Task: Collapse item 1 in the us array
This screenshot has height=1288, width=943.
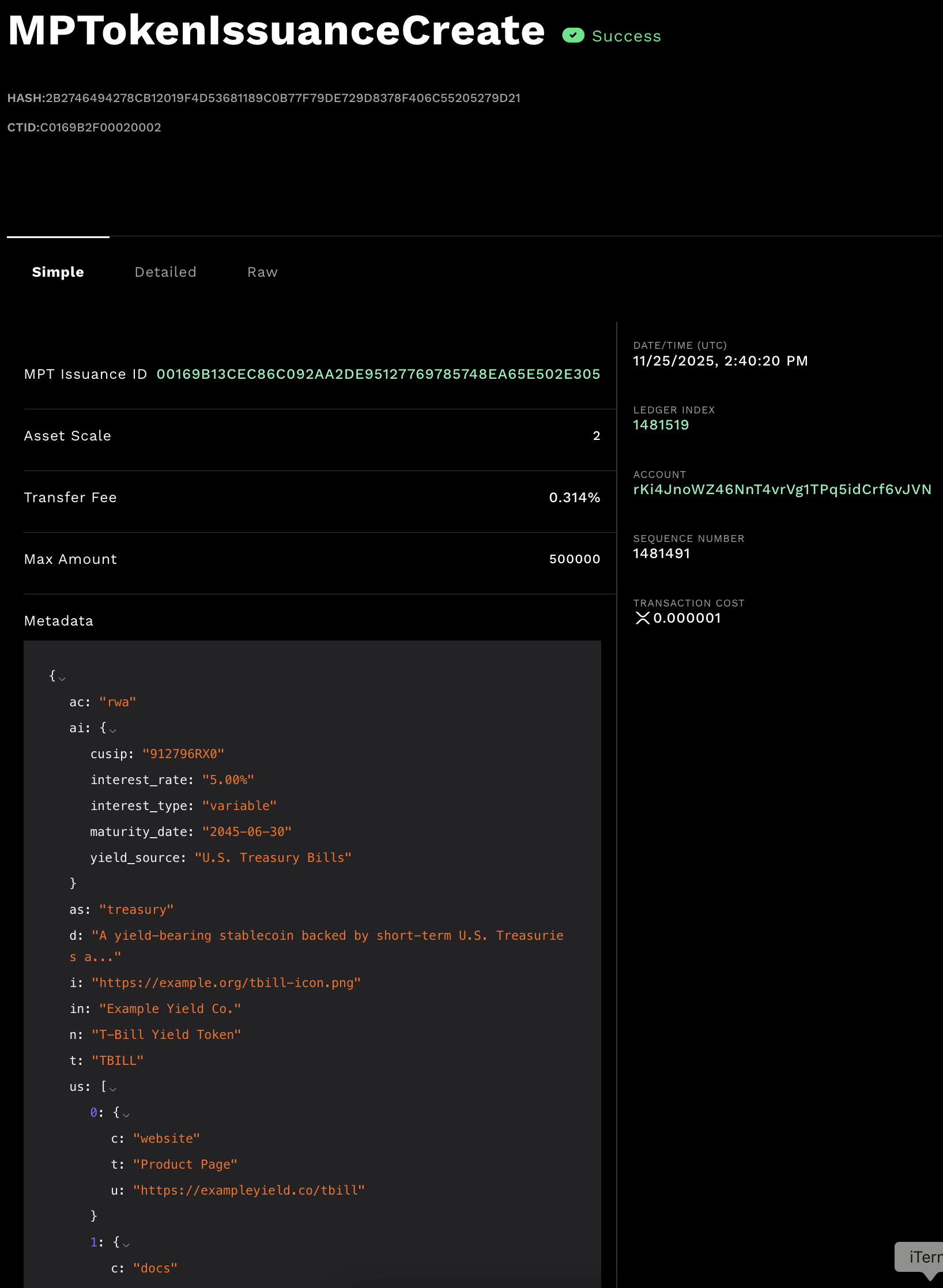Action: [x=126, y=1244]
